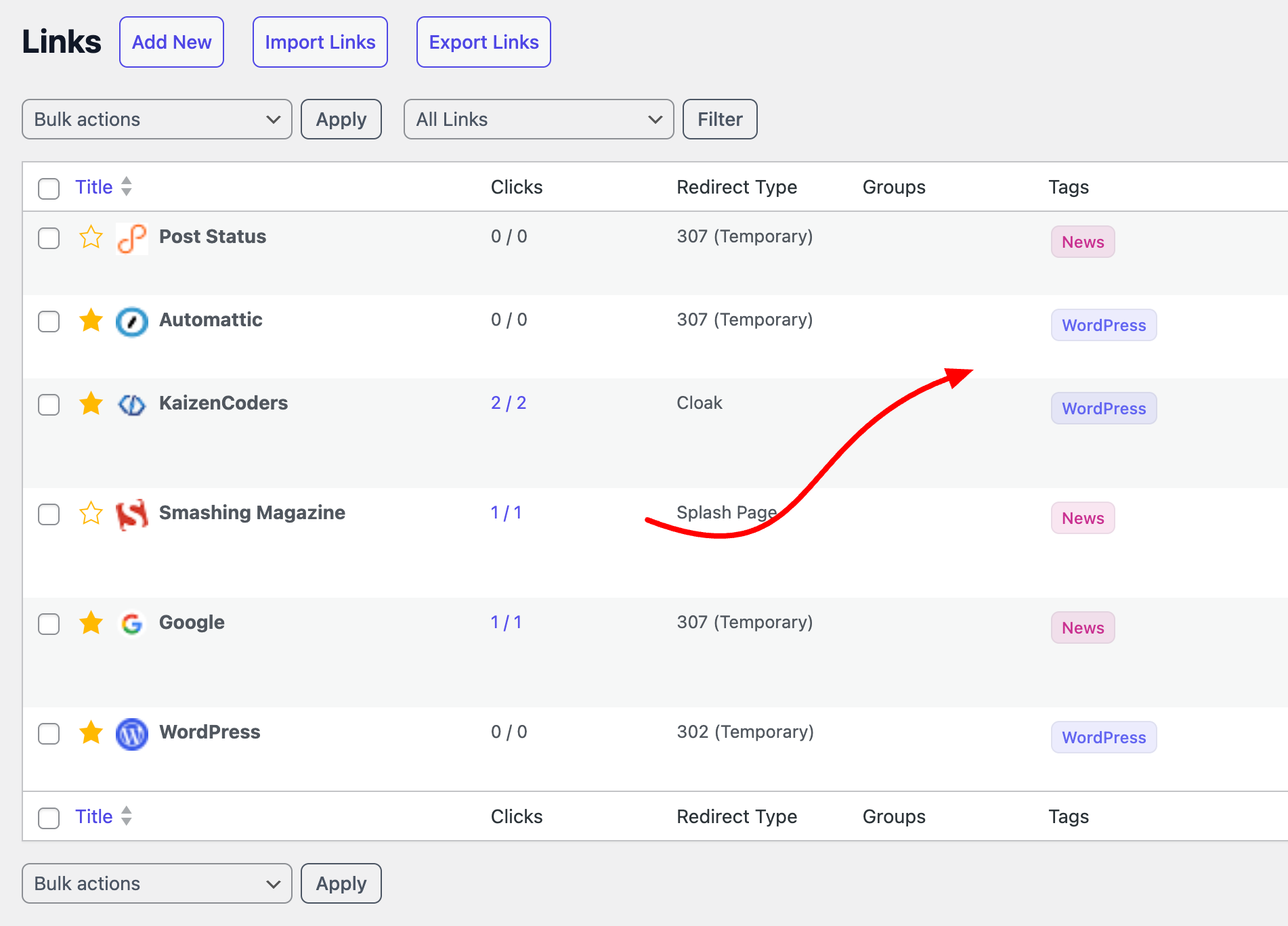
Task: Toggle the KaizenCoders star icon
Action: tap(91, 403)
